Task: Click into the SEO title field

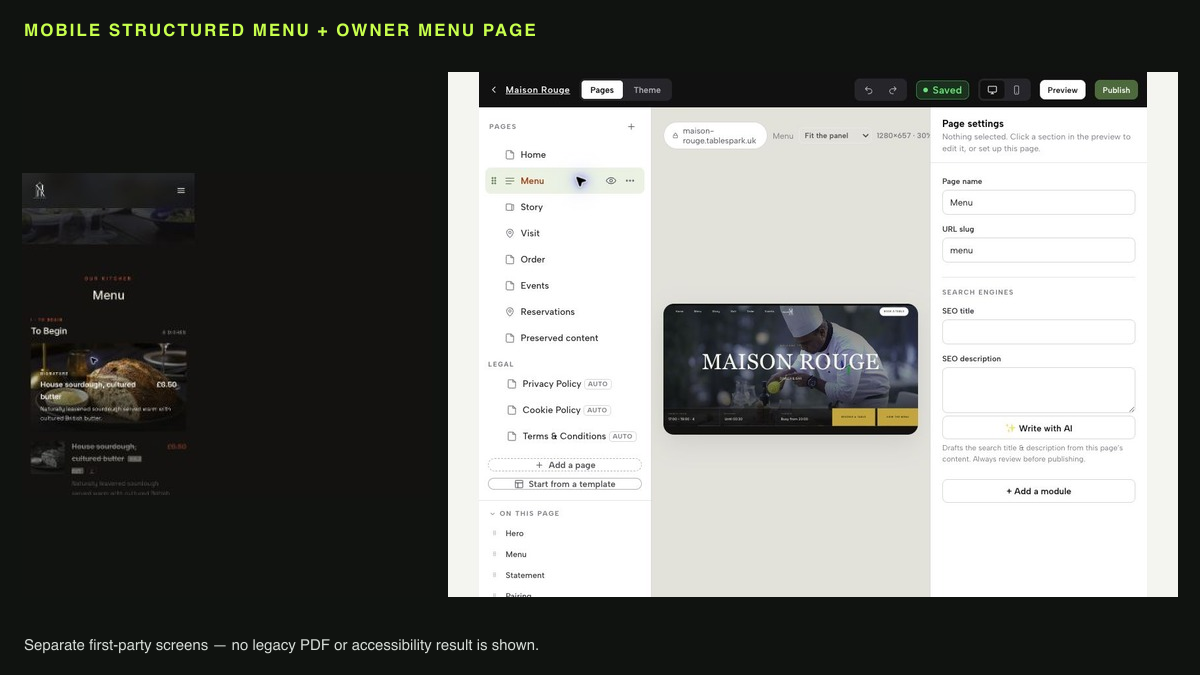Action: point(1038,332)
